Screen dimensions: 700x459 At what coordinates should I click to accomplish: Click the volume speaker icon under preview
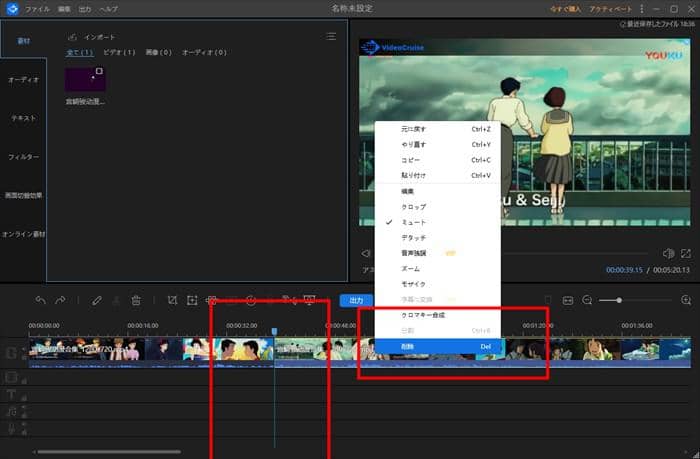[668, 254]
